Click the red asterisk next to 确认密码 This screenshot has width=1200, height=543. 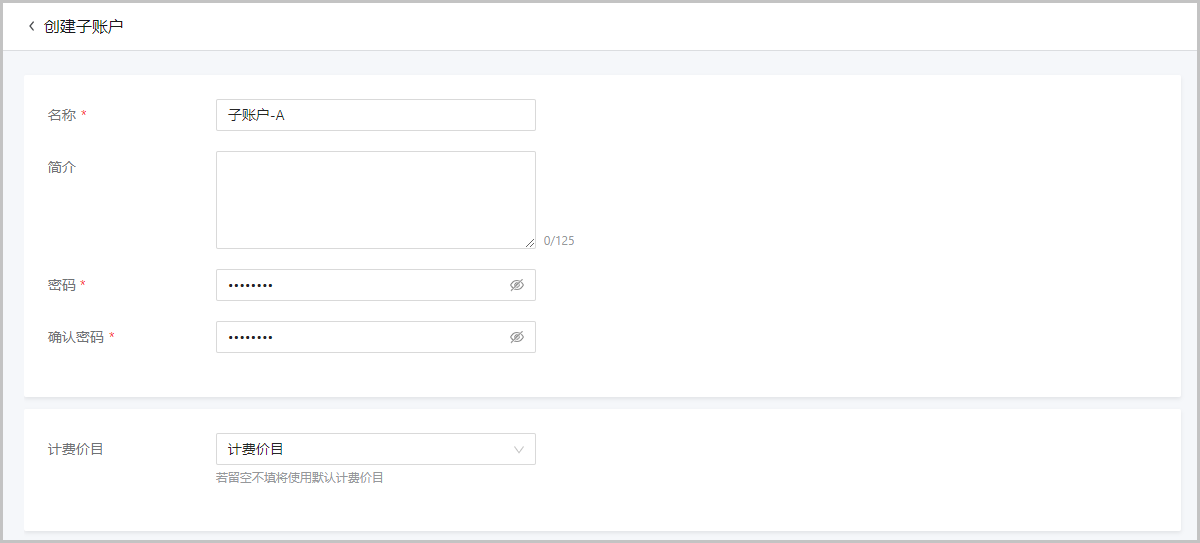112,337
